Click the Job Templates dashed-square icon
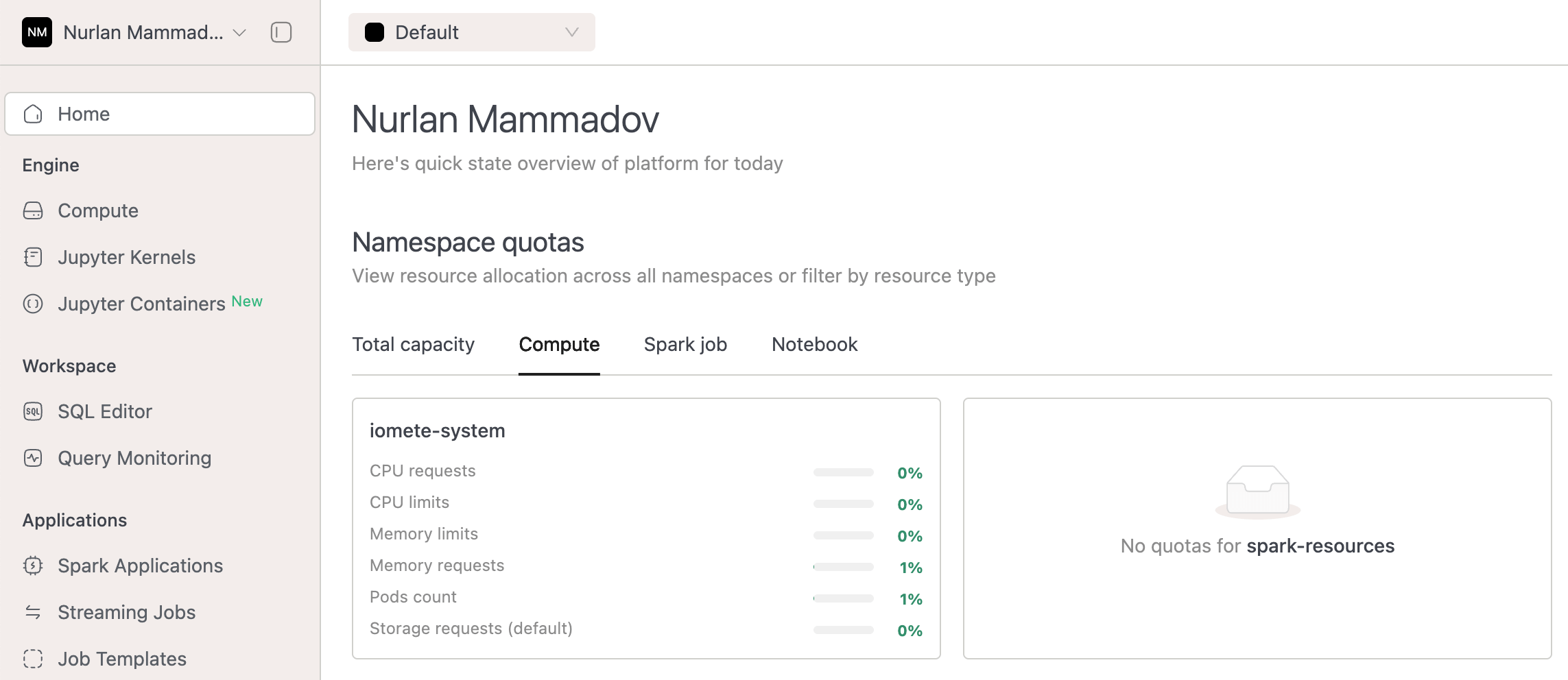Image resolution: width=1568 pixels, height=680 pixels. coord(33,659)
